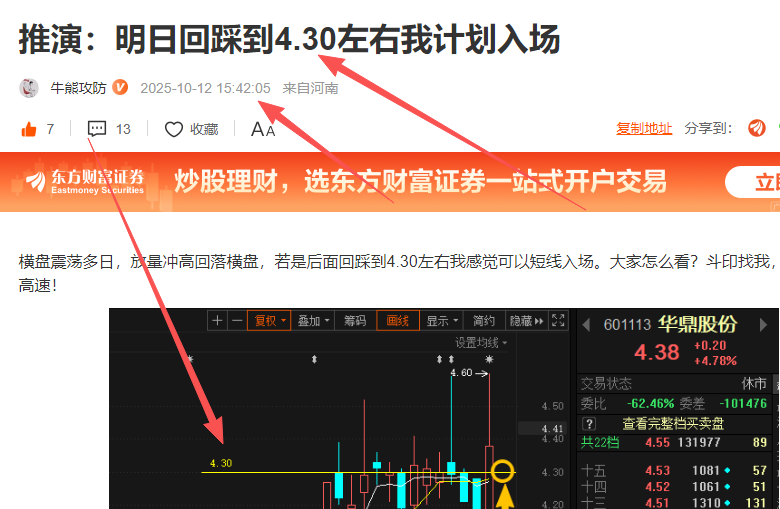This screenshot has height=509, width=780.
Task: Click the yellow 4.30 line label
Action: click(x=221, y=463)
